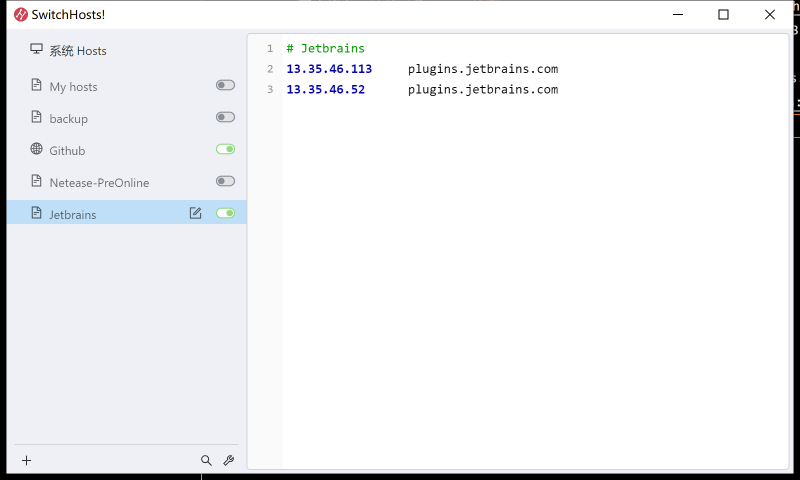Viewport: 800px width, 480px height.
Task: Select the 系统 Hosts entry
Action: (78, 51)
